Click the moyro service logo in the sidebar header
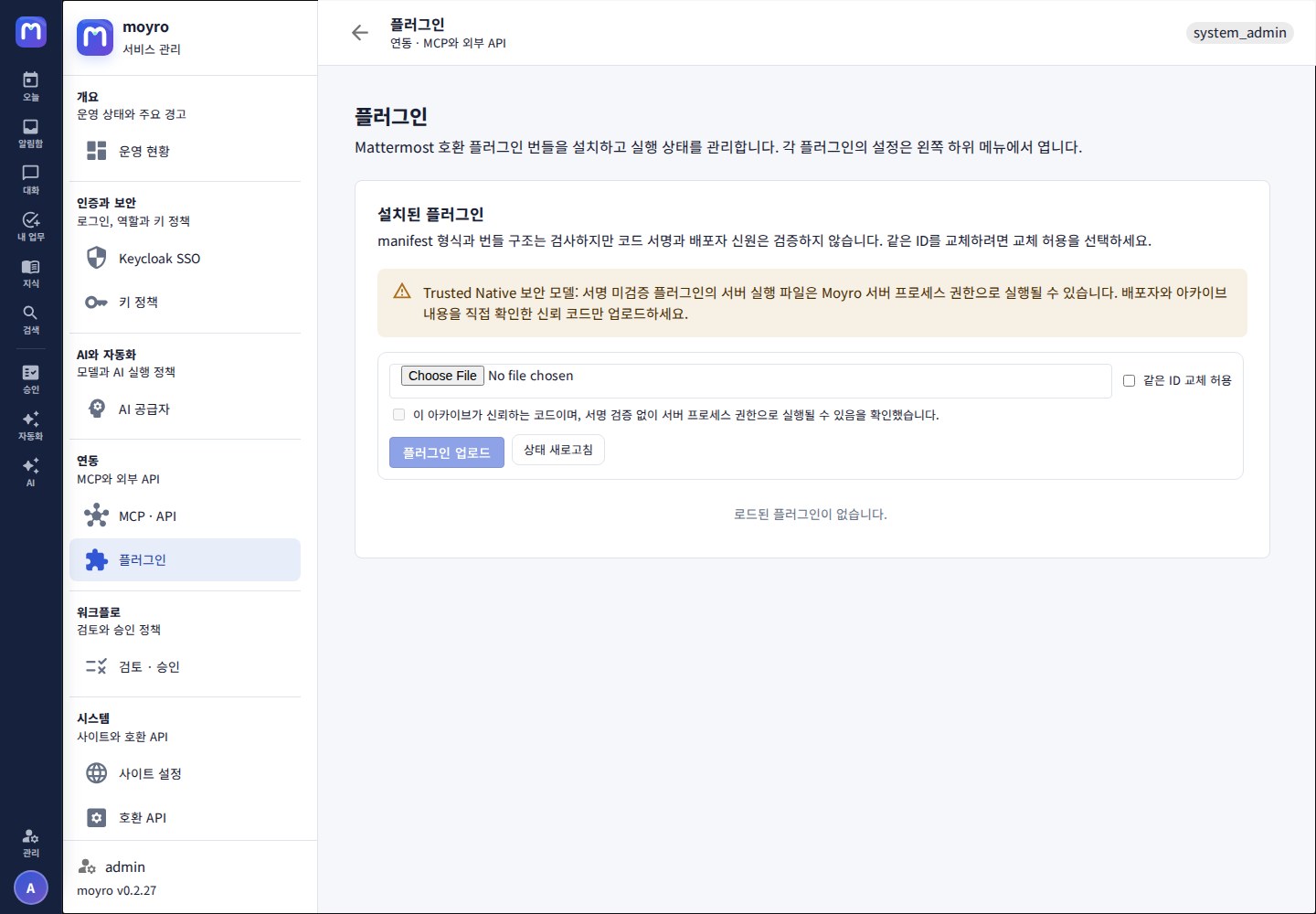Image resolution: width=1316 pixels, height=914 pixels. tap(95, 37)
